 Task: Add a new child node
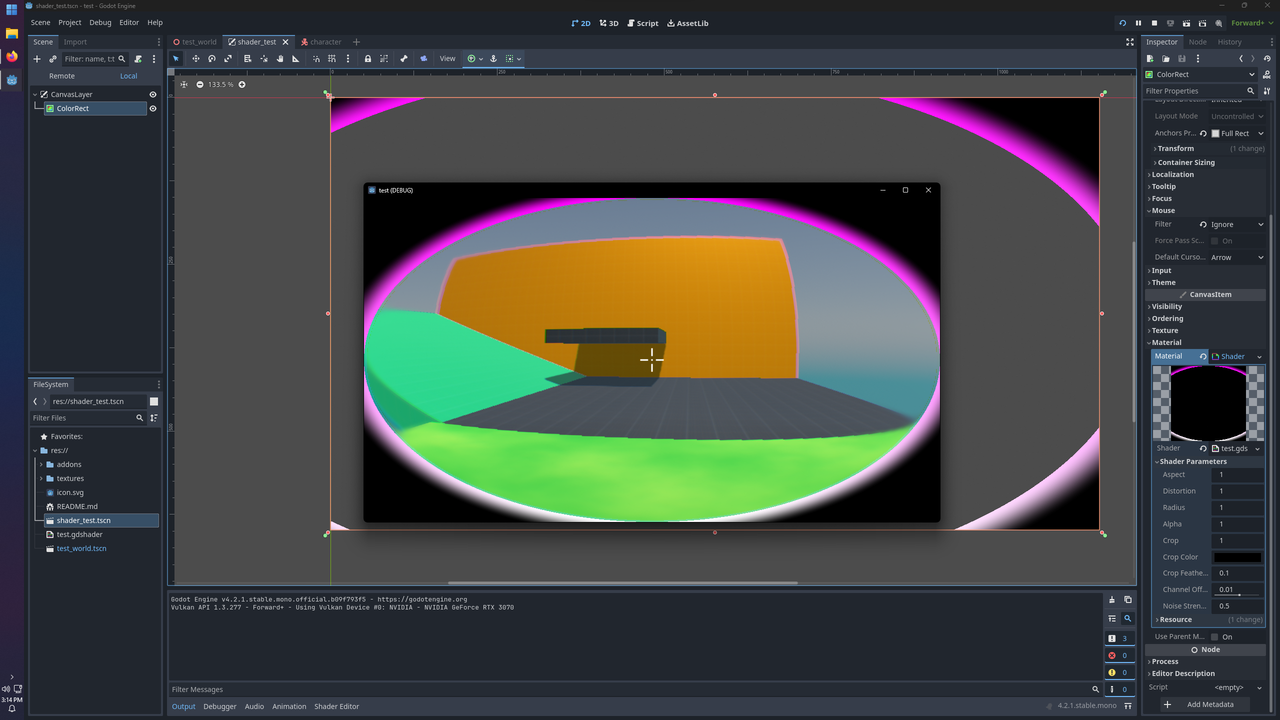tap(37, 59)
